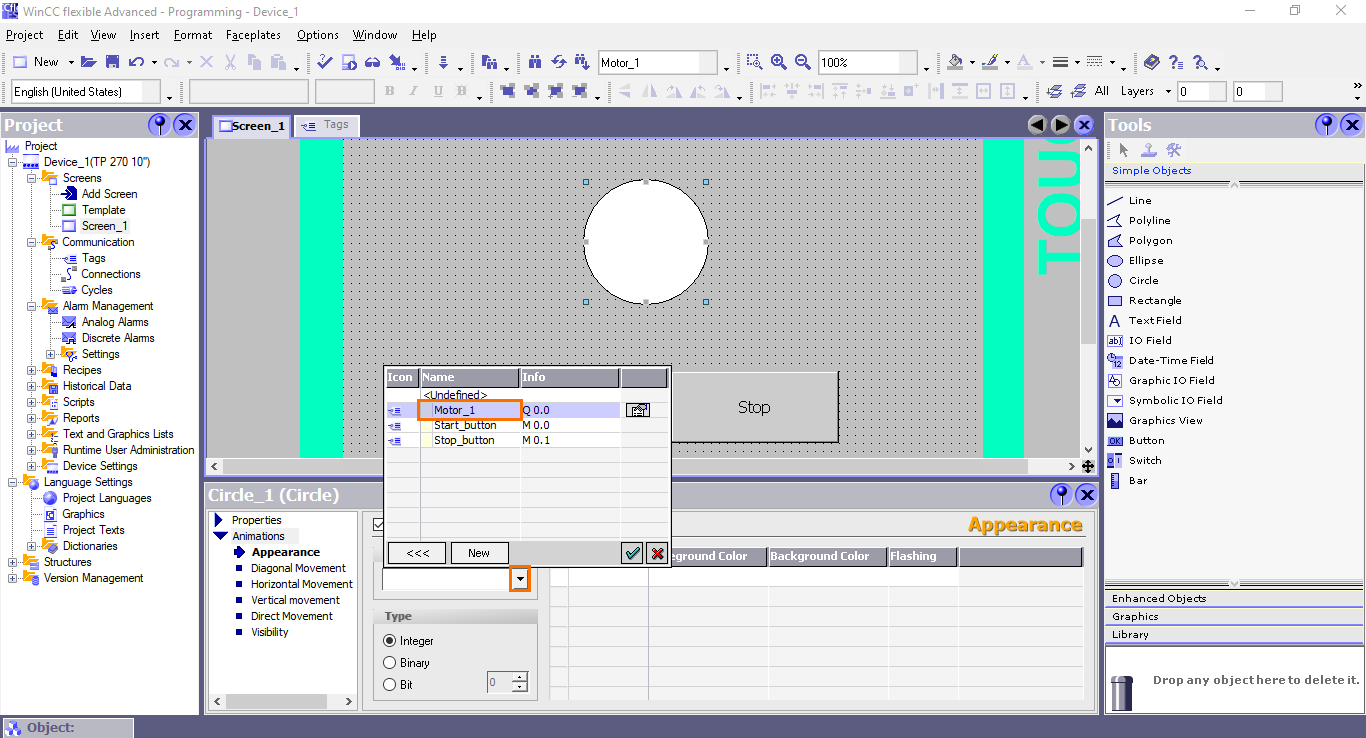
Task: Open the Project menu
Action: pyautogui.click(x=25, y=35)
